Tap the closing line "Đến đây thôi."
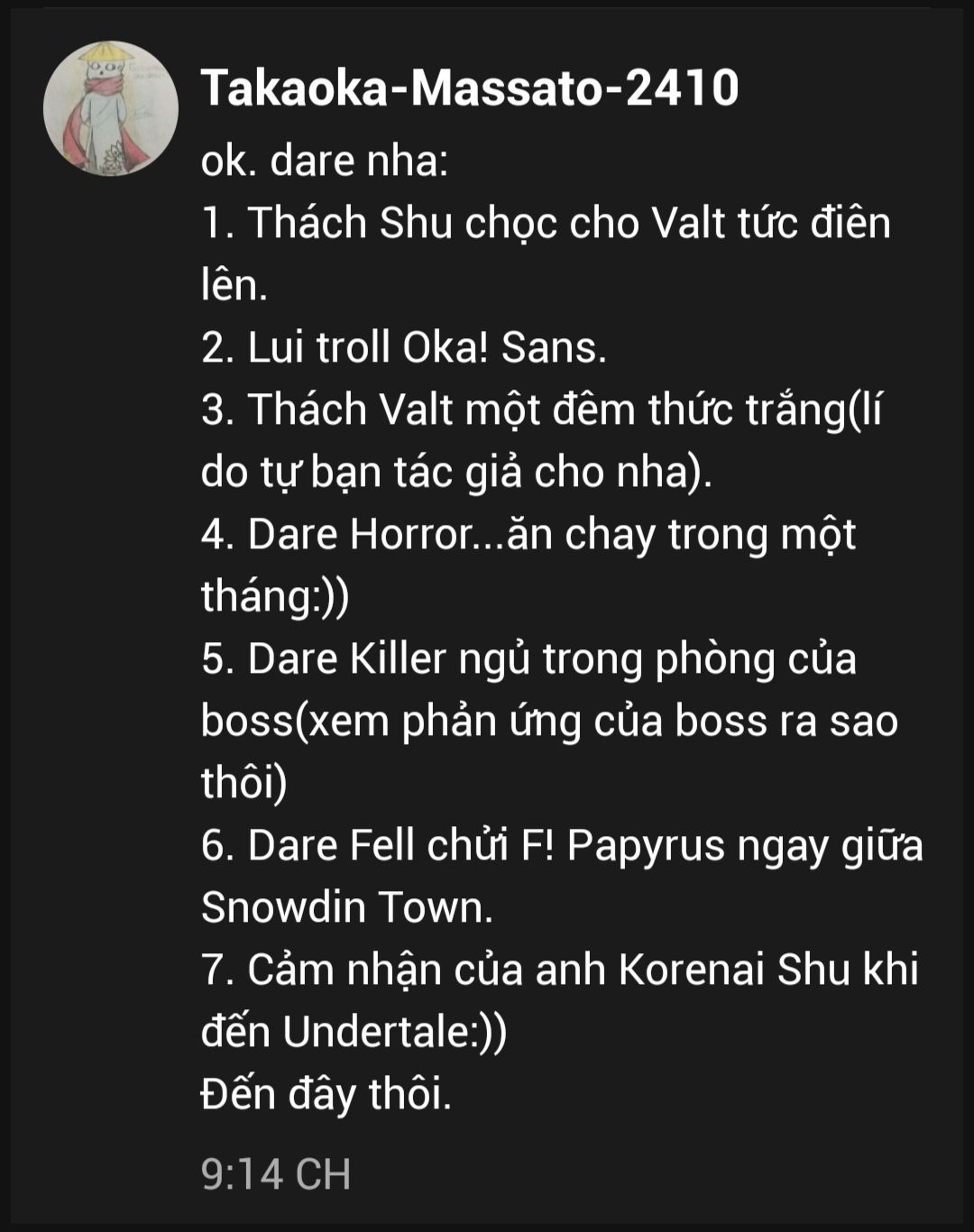The width and height of the screenshot is (974, 1232). (x=326, y=1094)
